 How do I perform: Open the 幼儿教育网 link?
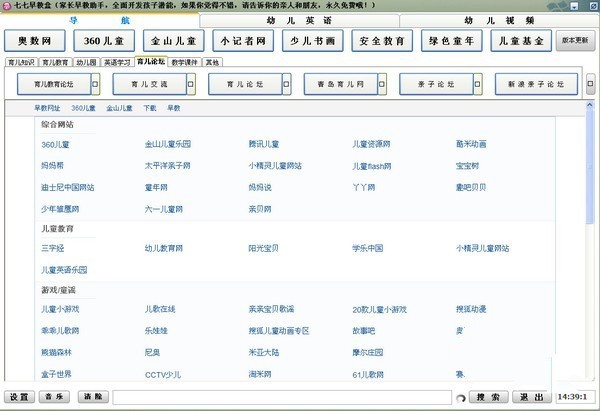164,248
